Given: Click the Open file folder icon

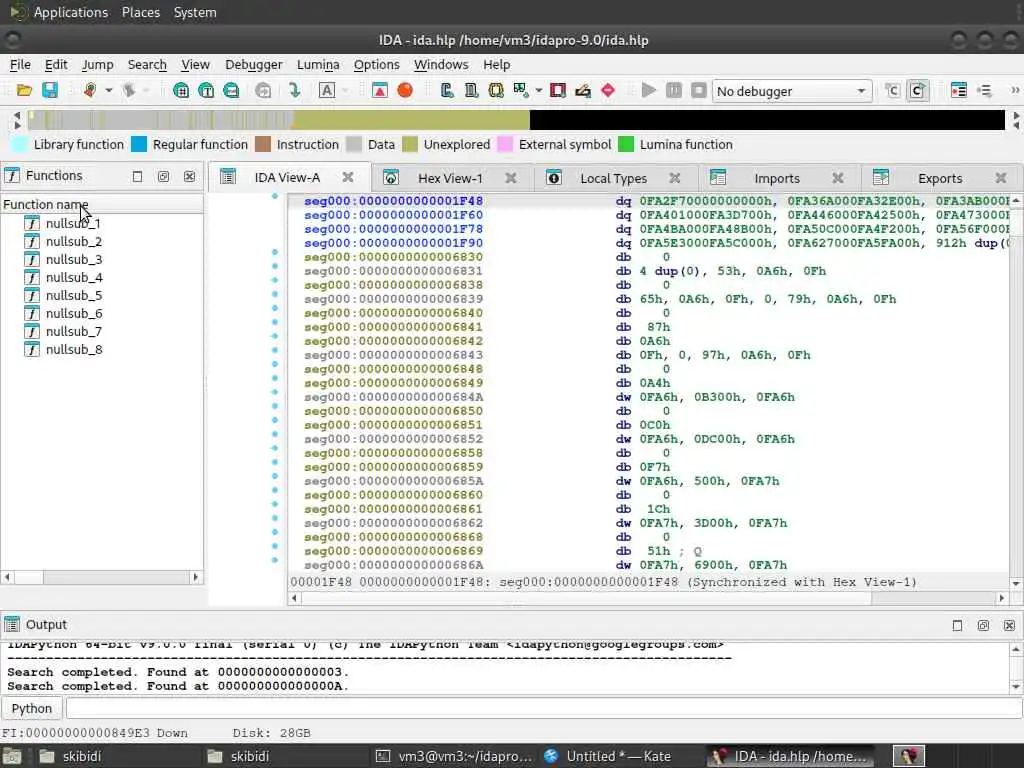Looking at the screenshot, I should pos(24,90).
